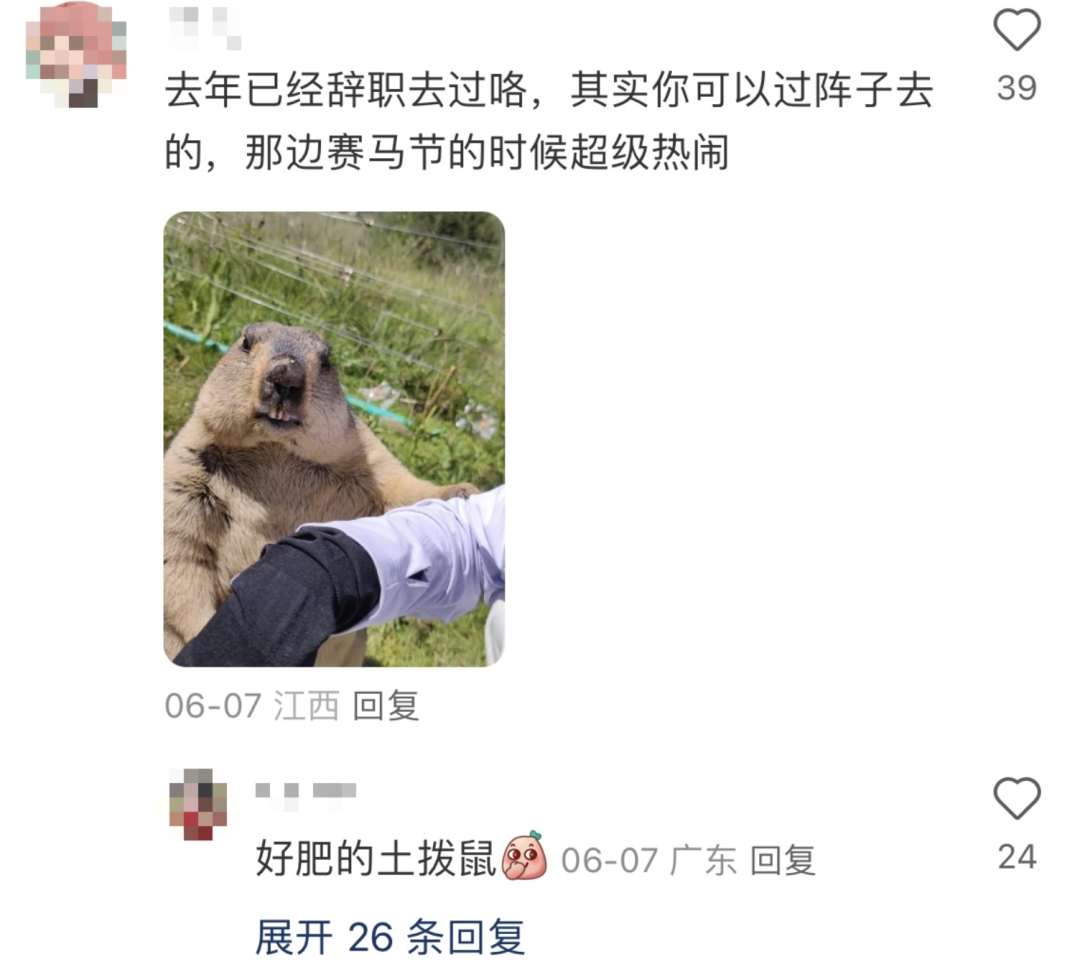This screenshot has height=967, width=1080.
Task: Open the marmot photo in the comment
Action: click(334, 439)
